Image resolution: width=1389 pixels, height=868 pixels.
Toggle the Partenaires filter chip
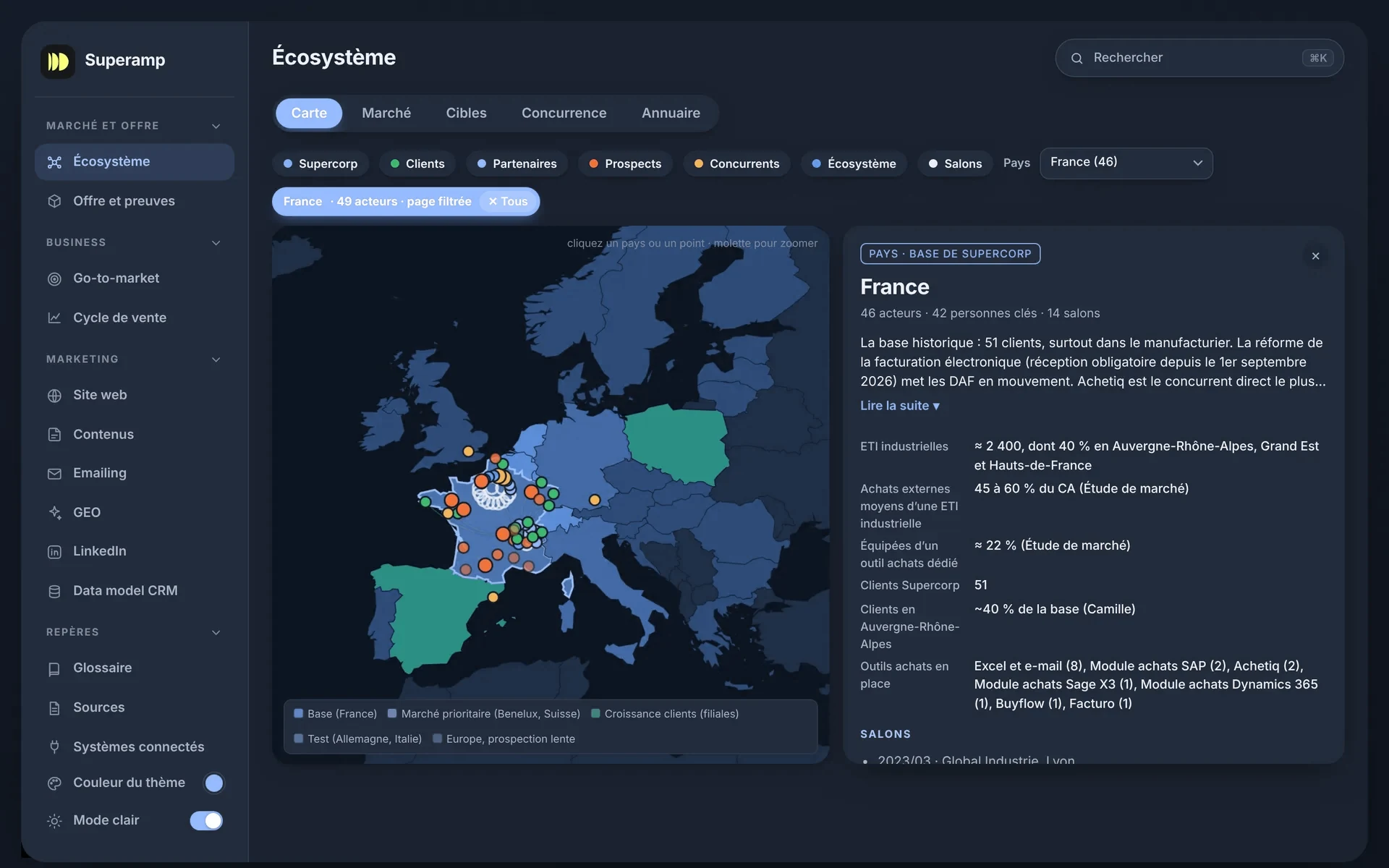(x=517, y=163)
